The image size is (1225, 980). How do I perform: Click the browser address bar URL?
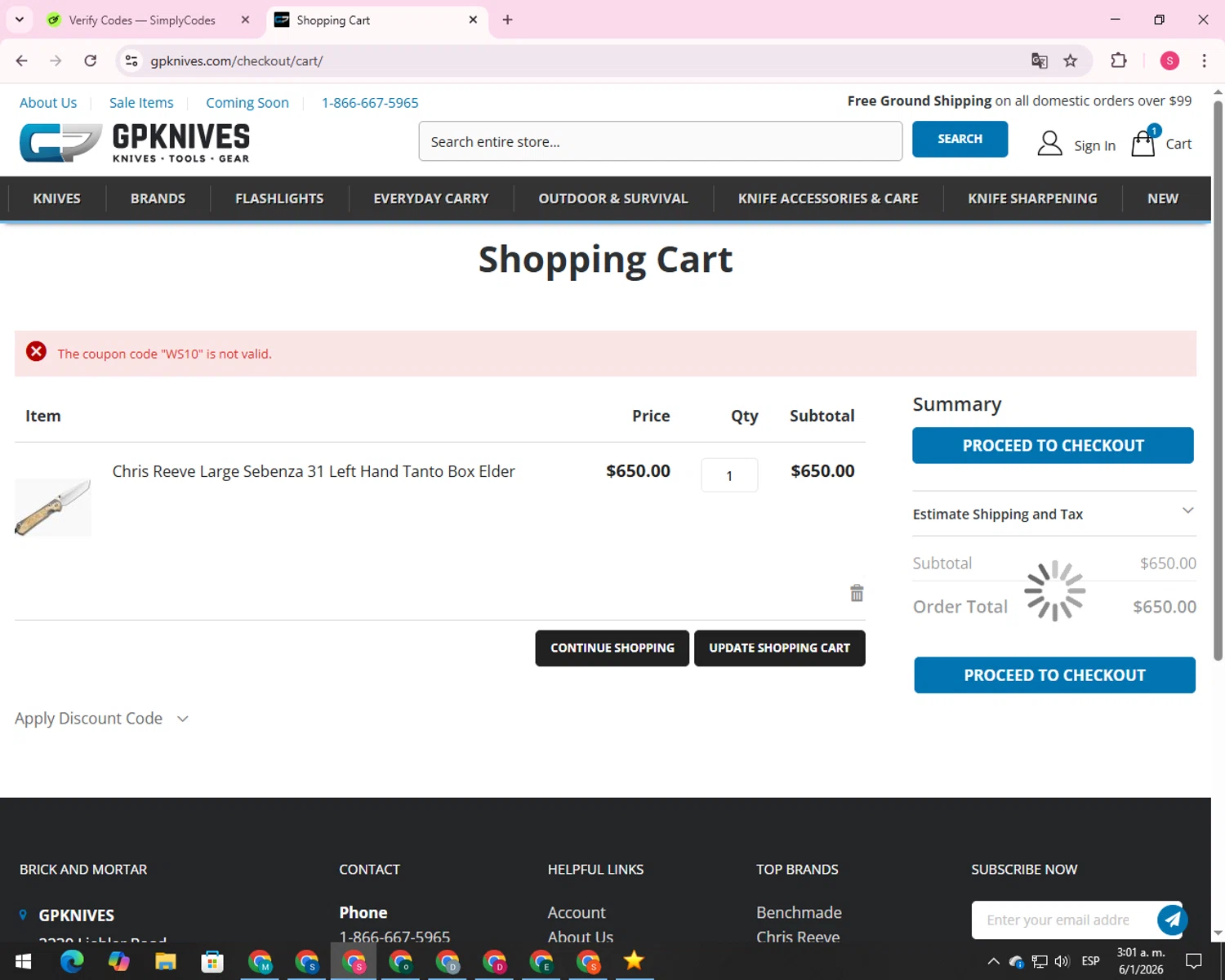[237, 60]
